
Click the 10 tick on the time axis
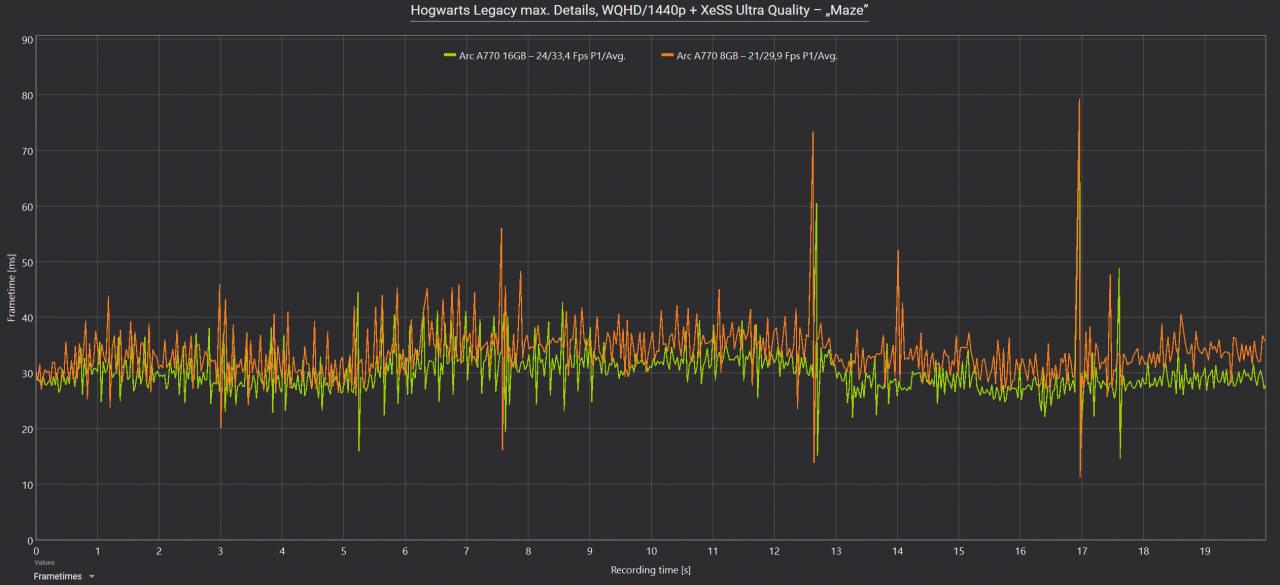coord(651,551)
